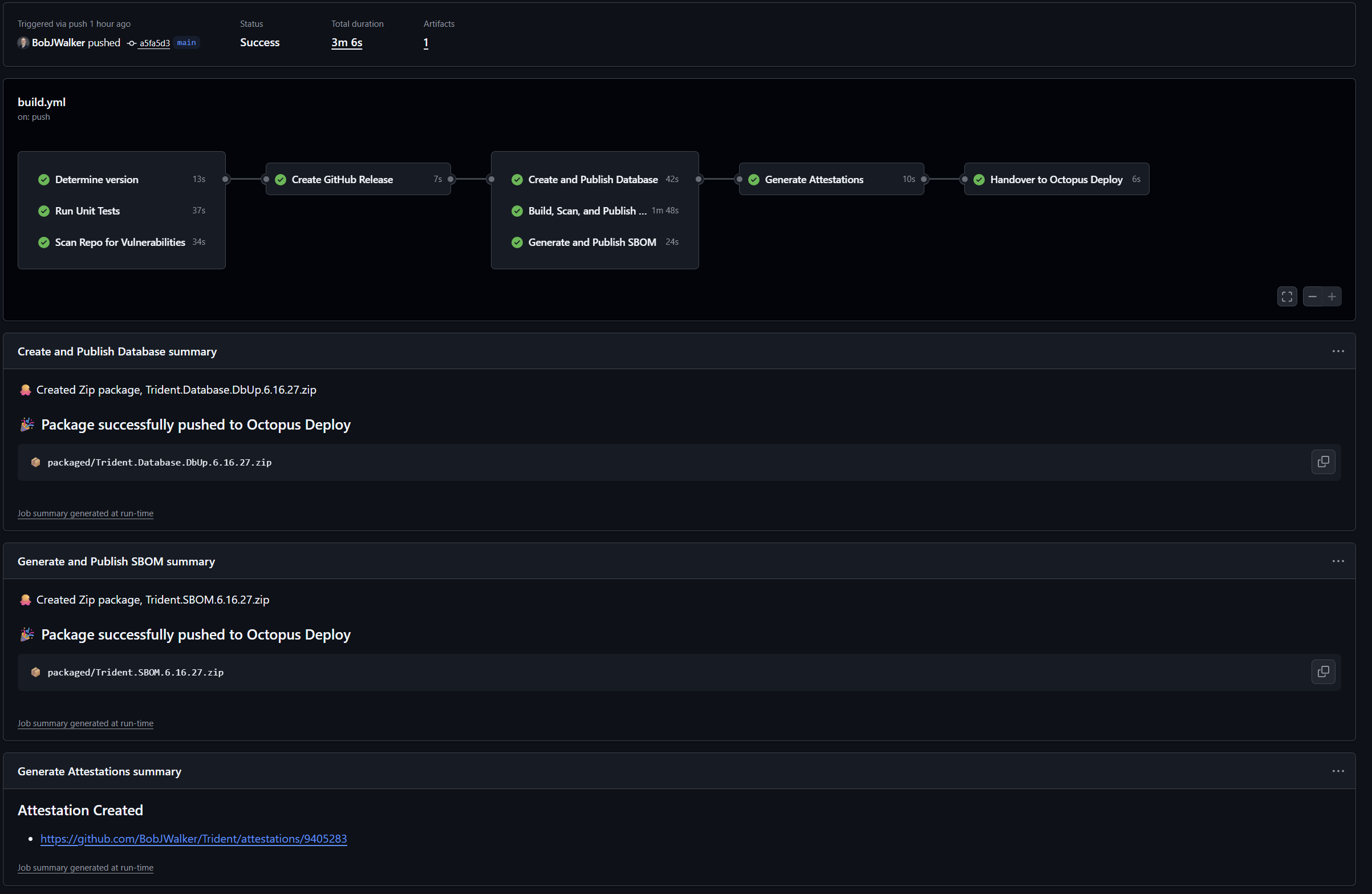Open the attestation link 9405283
This screenshot has height=894, width=1372.
[x=193, y=839]
